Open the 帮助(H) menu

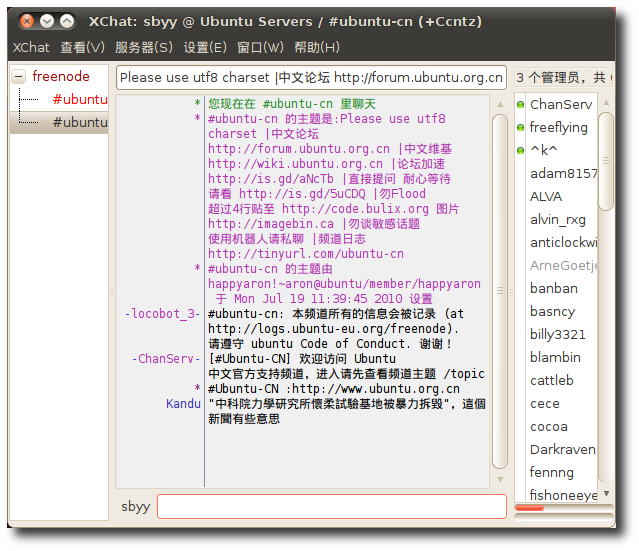[x=317, y=47]
